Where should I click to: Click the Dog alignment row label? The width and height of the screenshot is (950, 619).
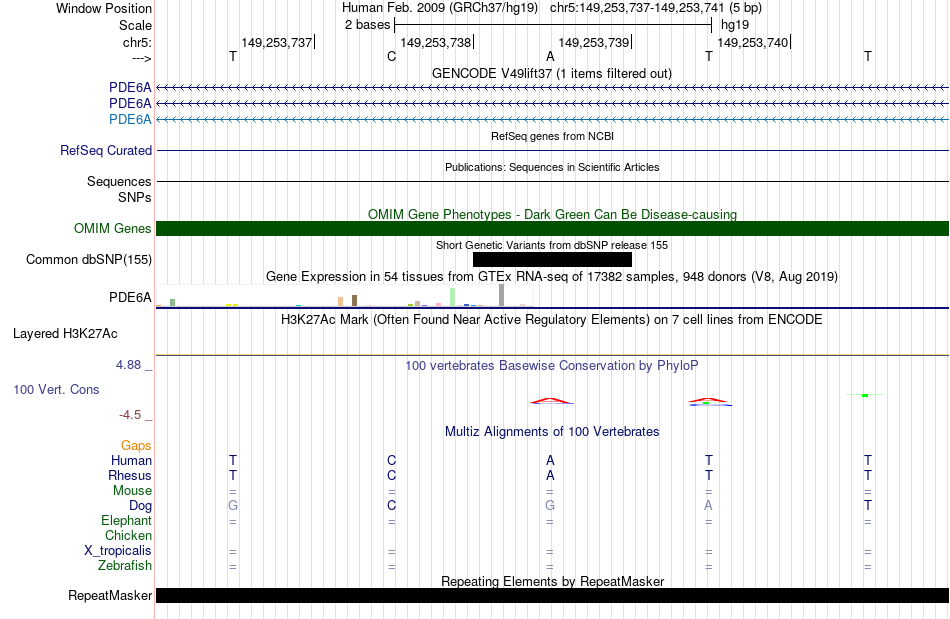[141, 506]
